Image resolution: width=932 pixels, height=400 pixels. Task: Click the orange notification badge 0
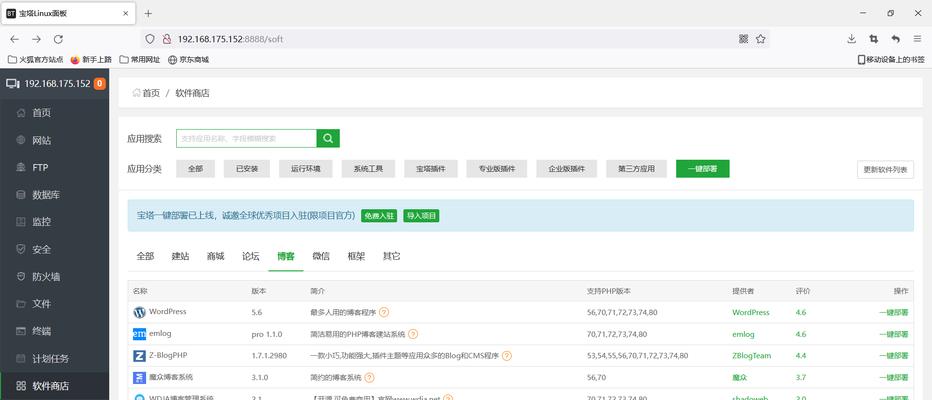[99, 84]
